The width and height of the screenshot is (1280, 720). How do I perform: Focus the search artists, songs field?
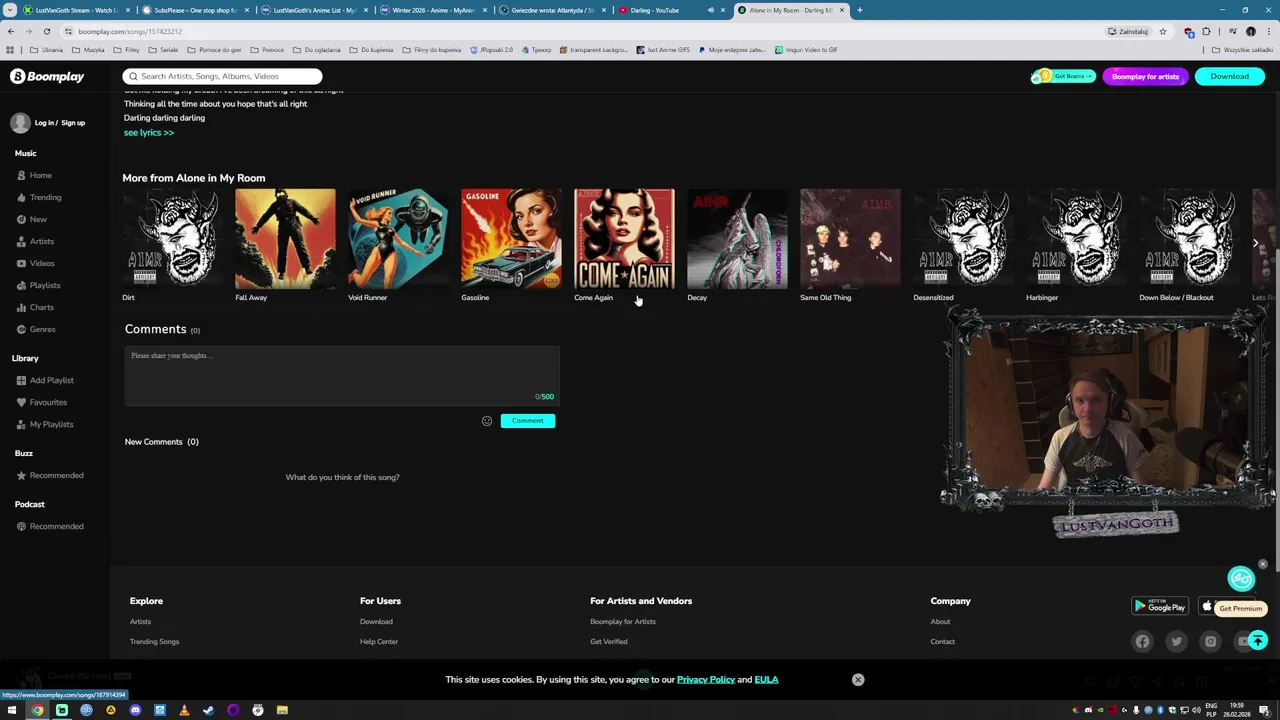(x=222, y=76)
